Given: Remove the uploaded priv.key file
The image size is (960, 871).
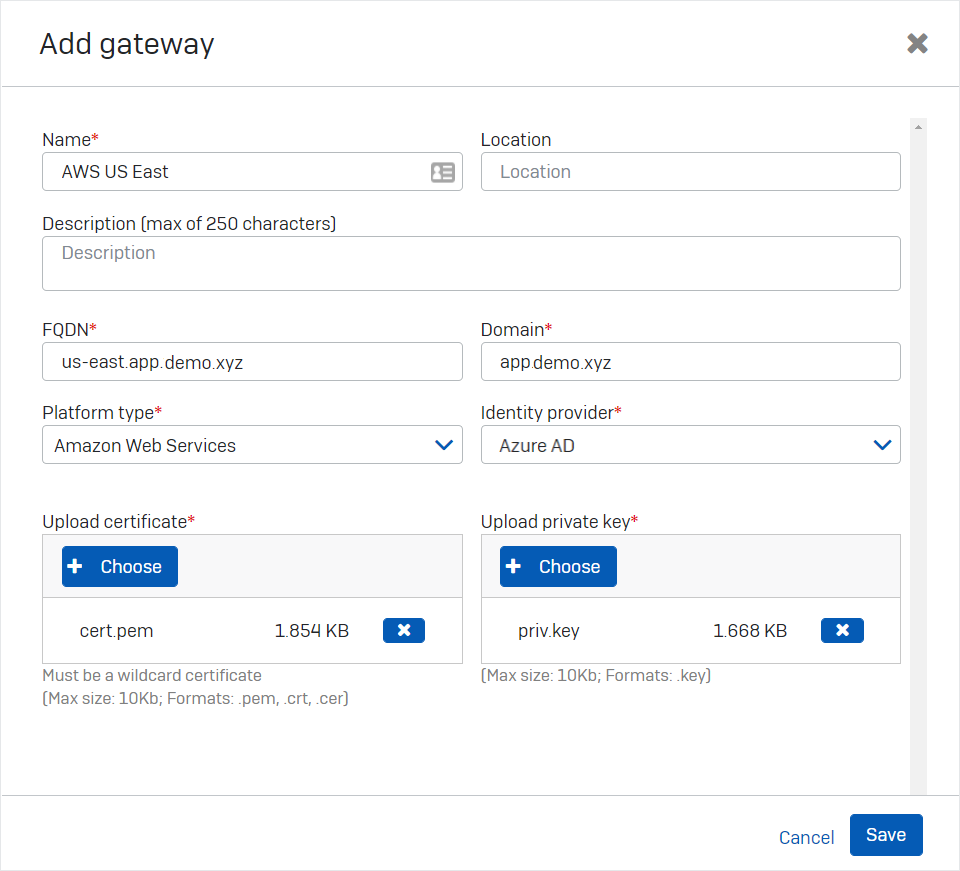Looking at the screenshot, I should point(841,630).
